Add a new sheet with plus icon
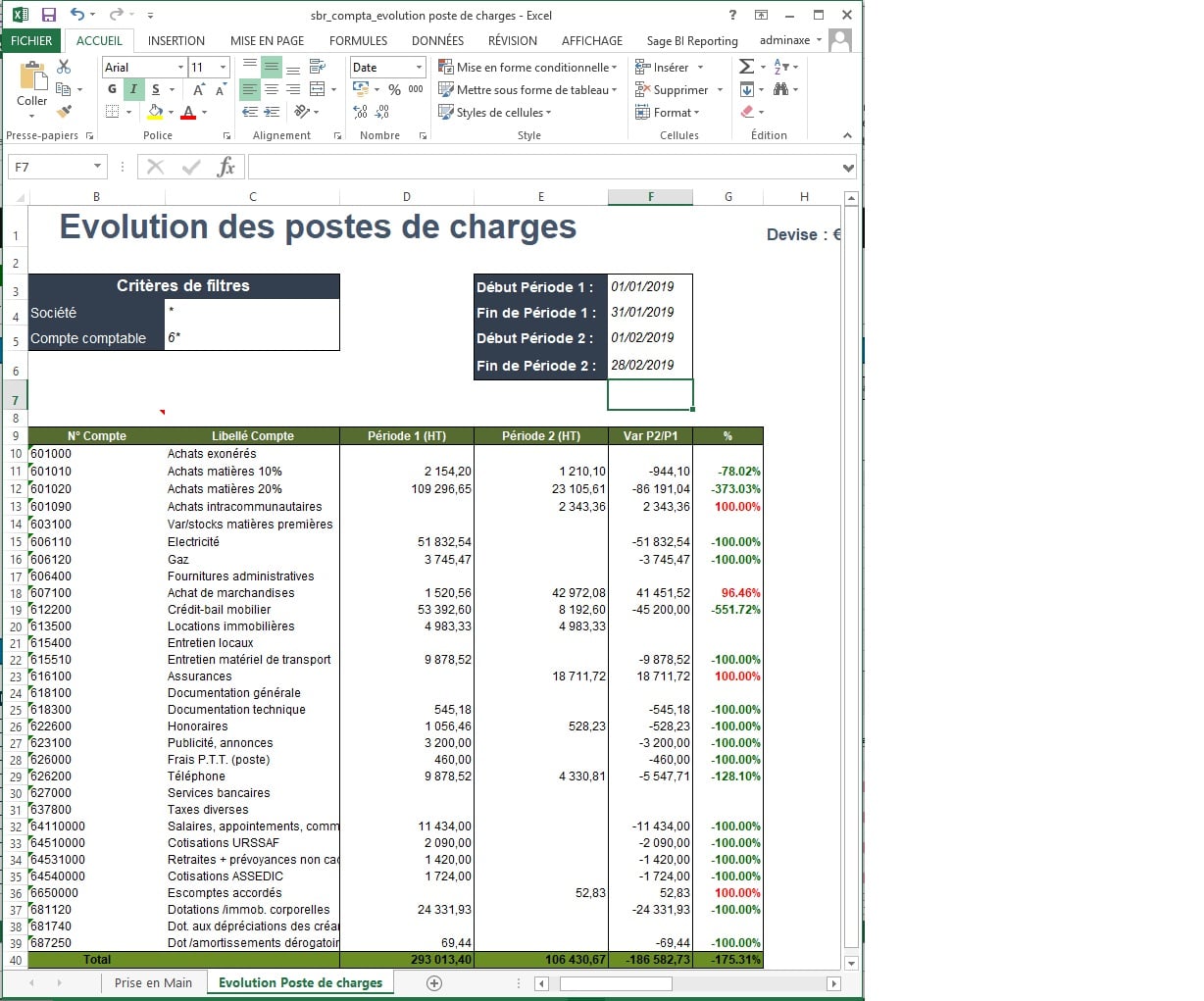The width and height of the screenshot is (1204, 1001). pos(434,983)
